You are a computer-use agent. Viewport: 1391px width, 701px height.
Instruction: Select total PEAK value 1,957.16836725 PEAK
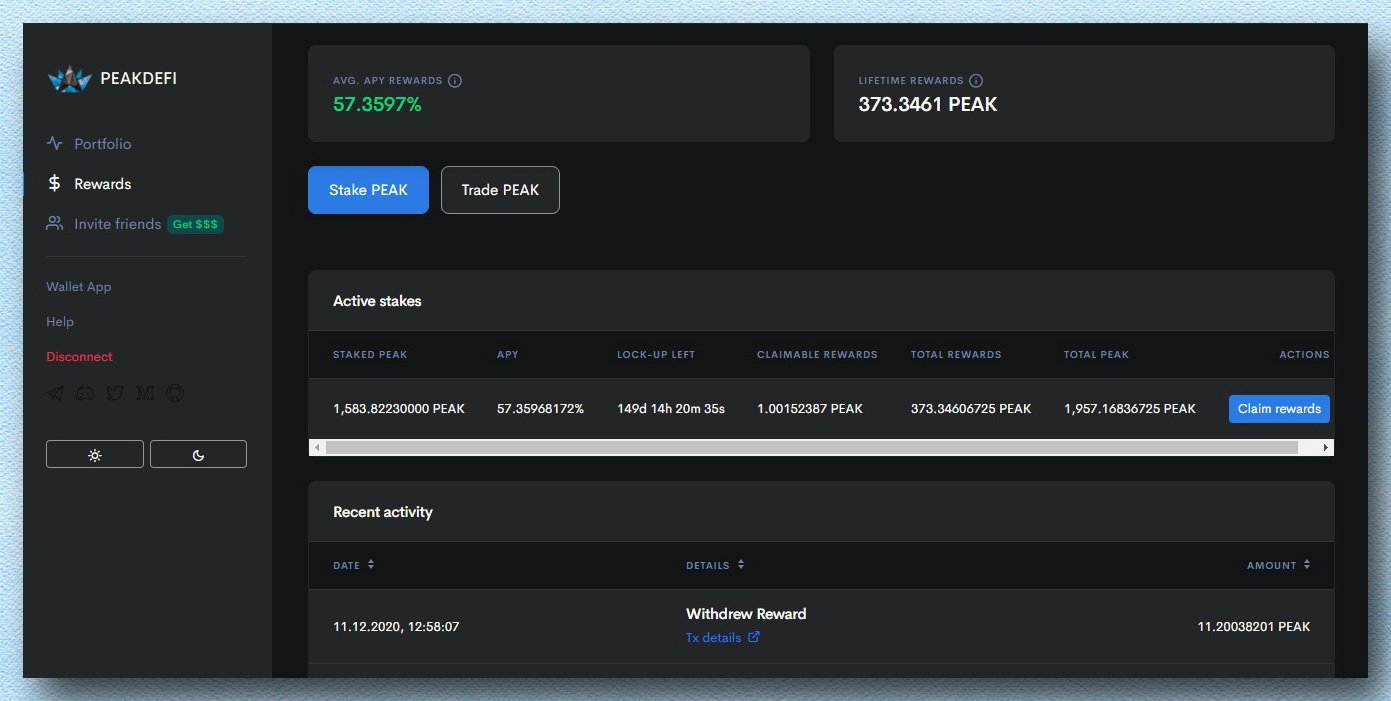coord(1130,409)
